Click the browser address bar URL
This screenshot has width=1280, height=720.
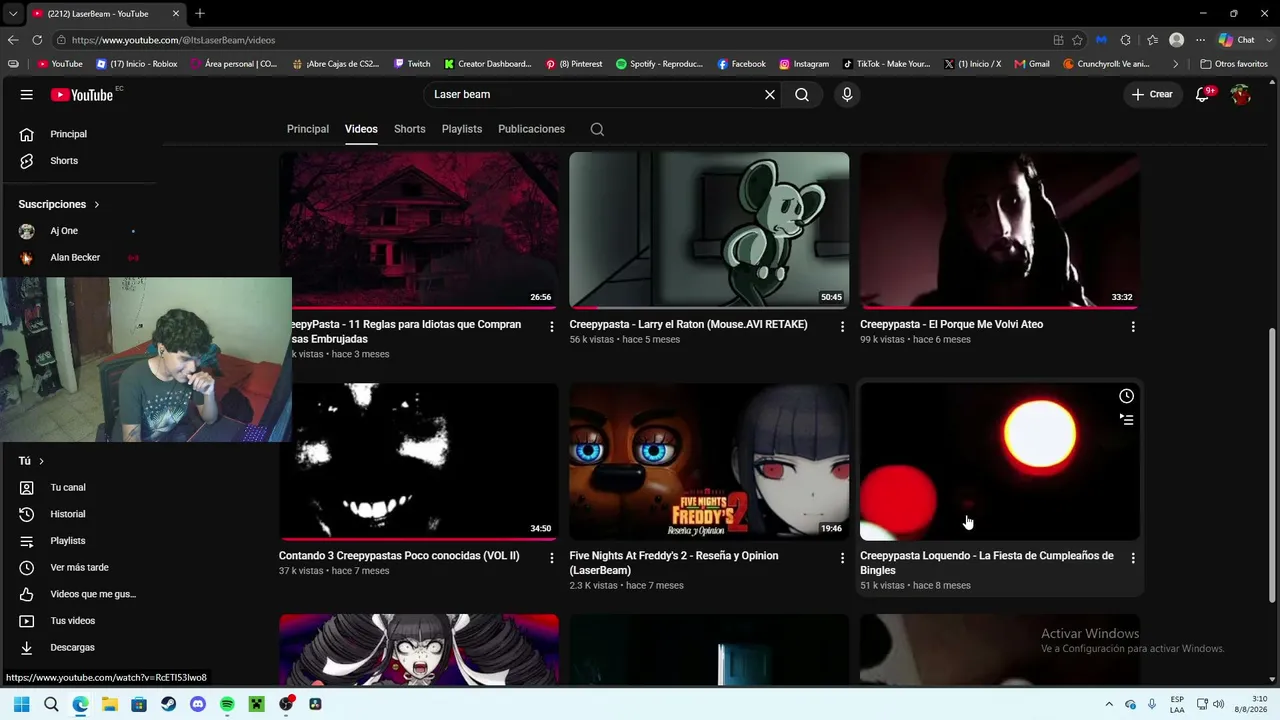pyautogui.click(x=173, y=40)
